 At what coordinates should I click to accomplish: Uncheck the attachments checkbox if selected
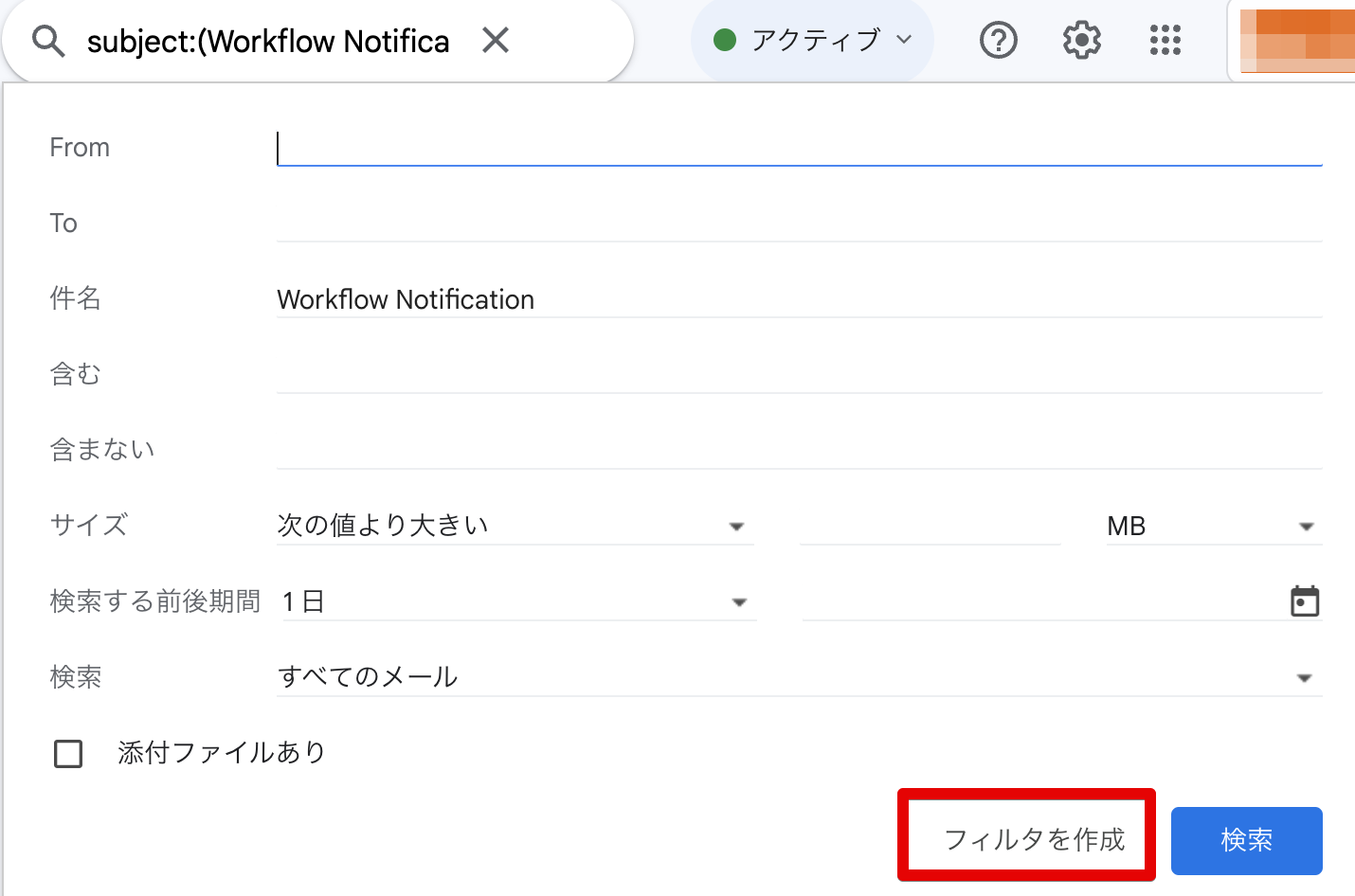click(x=67, y=752)
